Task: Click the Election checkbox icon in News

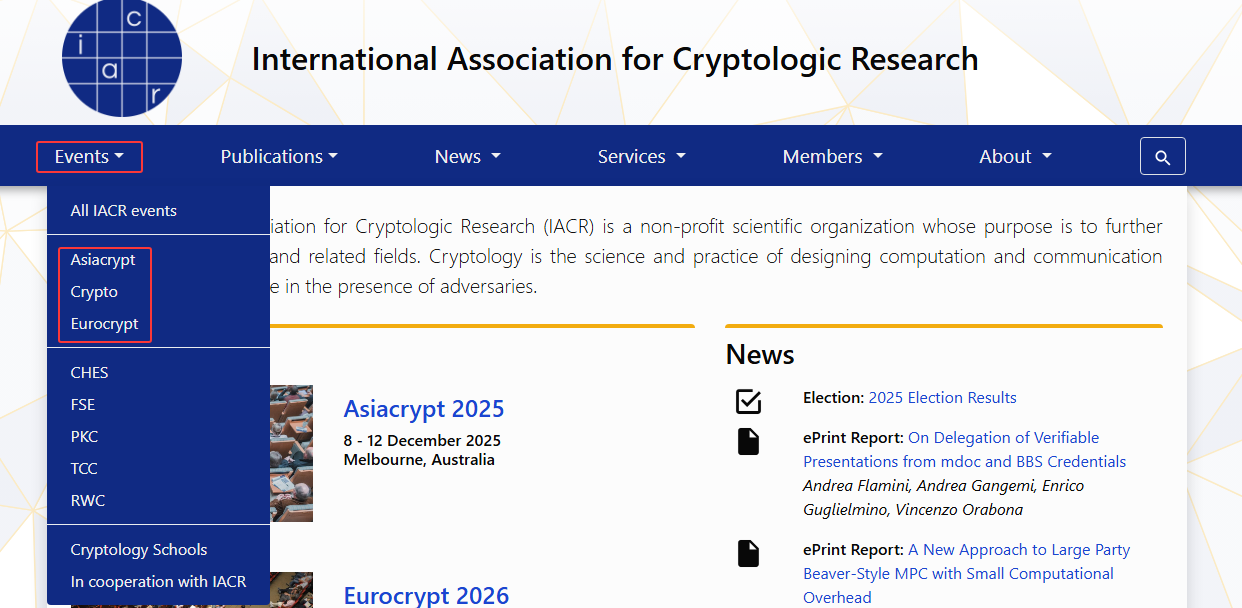Action: 748,400
